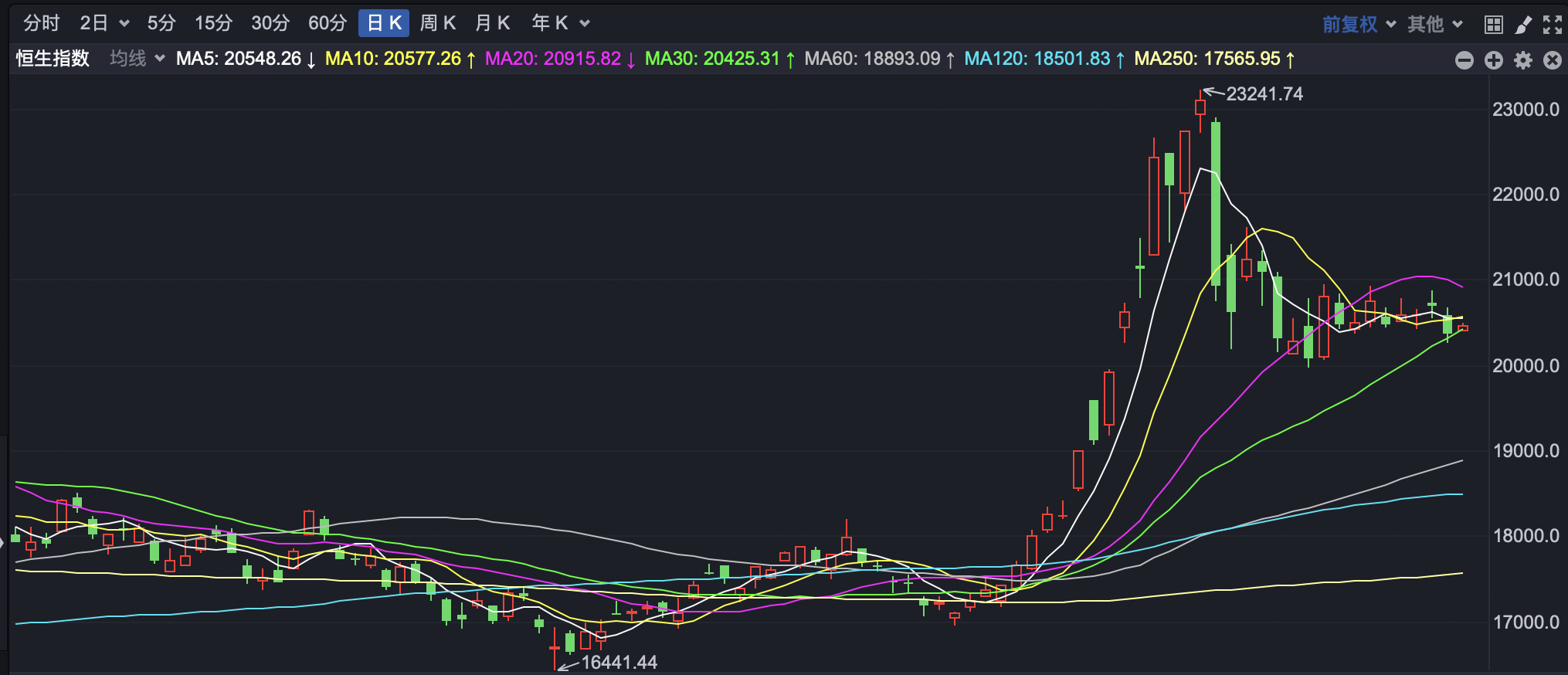Click the 20000.0 price axis label
The width and height of the screenshot is (1568, 675).
(1526, 366)
